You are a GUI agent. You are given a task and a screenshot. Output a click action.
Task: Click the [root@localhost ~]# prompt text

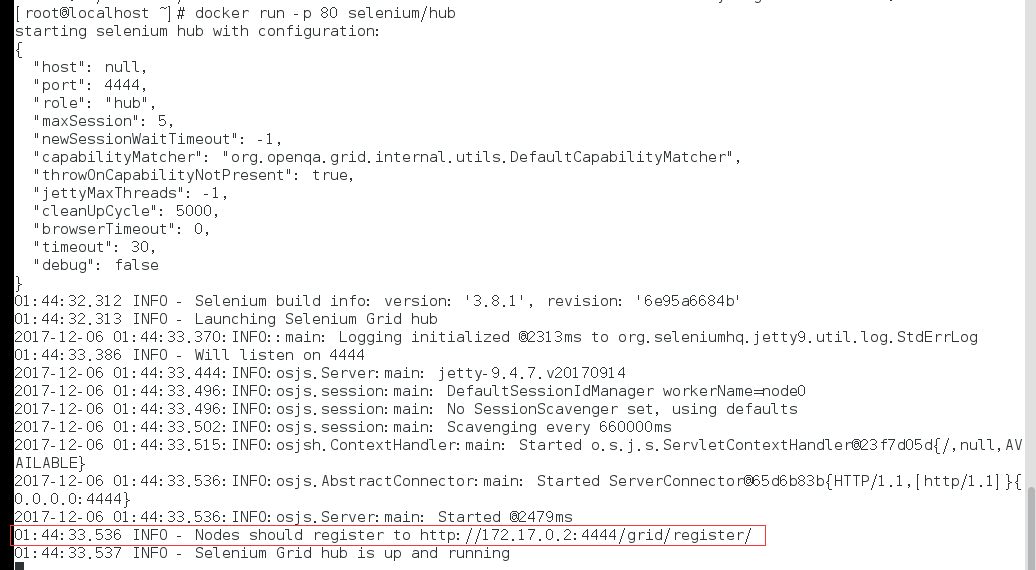(98, 13)
